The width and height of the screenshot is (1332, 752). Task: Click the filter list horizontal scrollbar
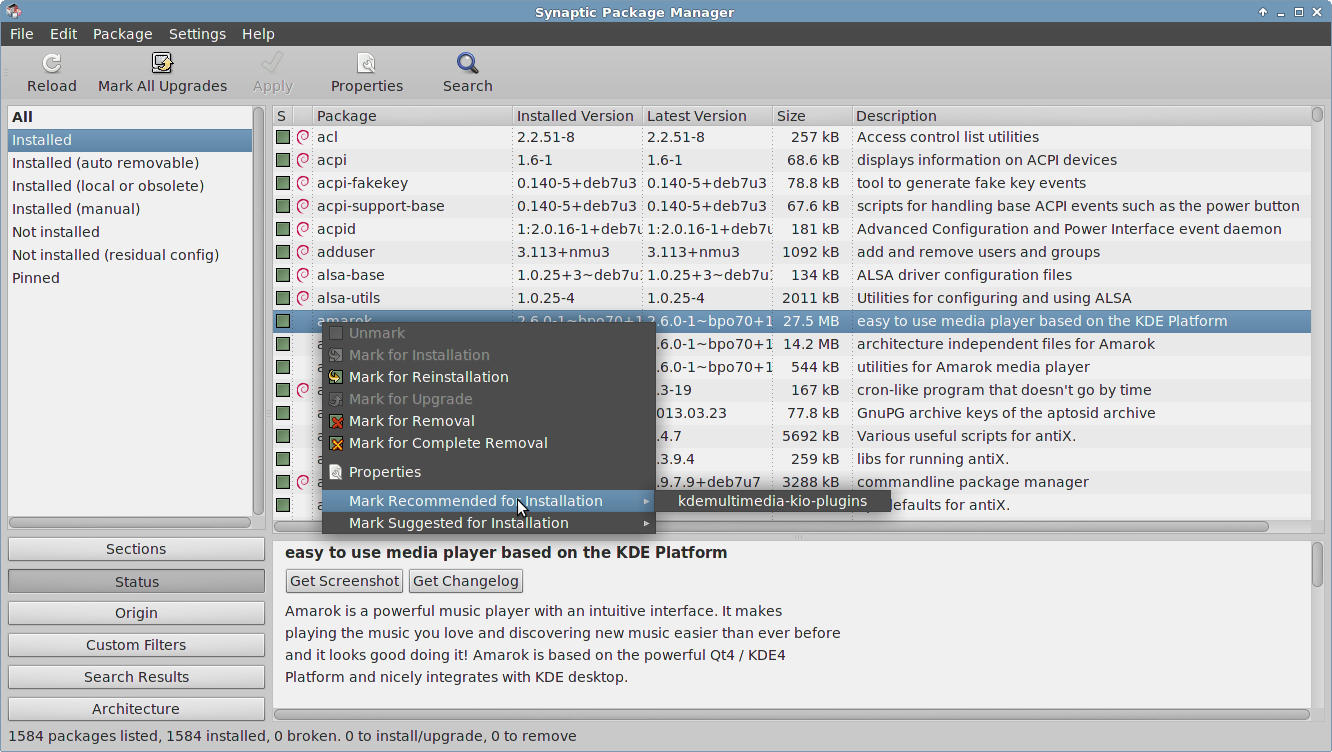pos(130,523)
